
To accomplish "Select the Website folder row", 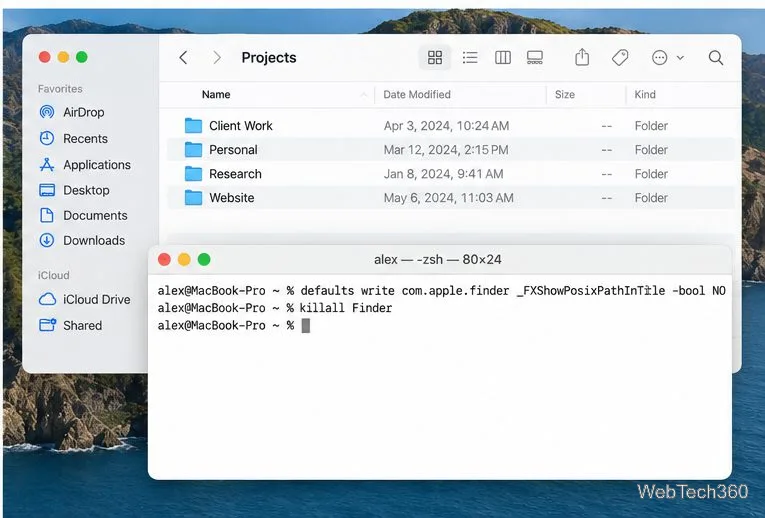I will pos(451,198).
